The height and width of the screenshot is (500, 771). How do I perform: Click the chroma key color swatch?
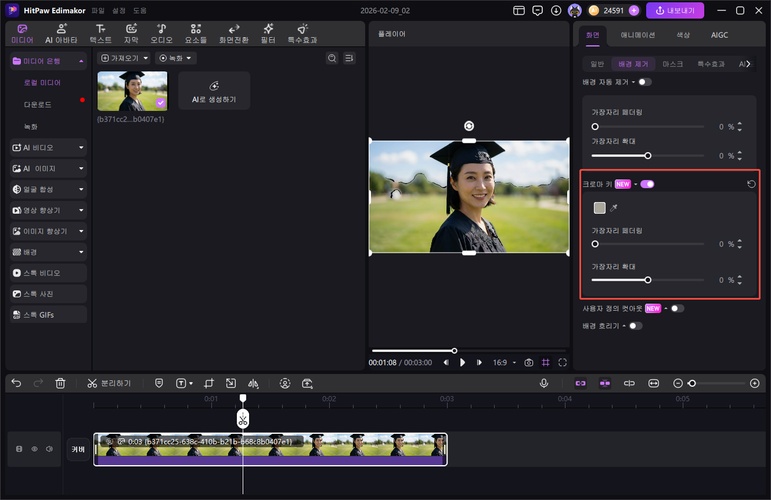pyautogui.click(x=599, y=208)
